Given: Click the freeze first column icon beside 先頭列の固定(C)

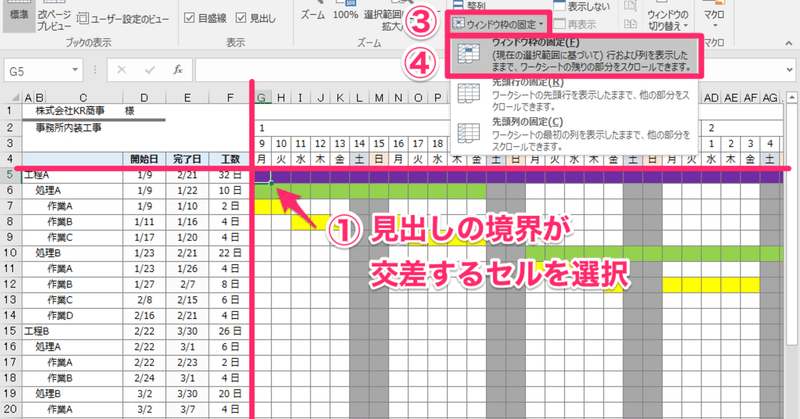Looking at the screenshot, I should pos(468,133).
